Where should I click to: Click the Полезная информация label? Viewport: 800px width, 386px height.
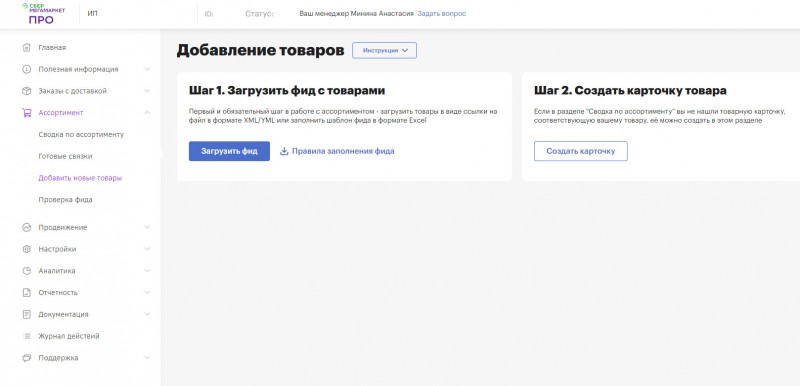coord(79,69)
